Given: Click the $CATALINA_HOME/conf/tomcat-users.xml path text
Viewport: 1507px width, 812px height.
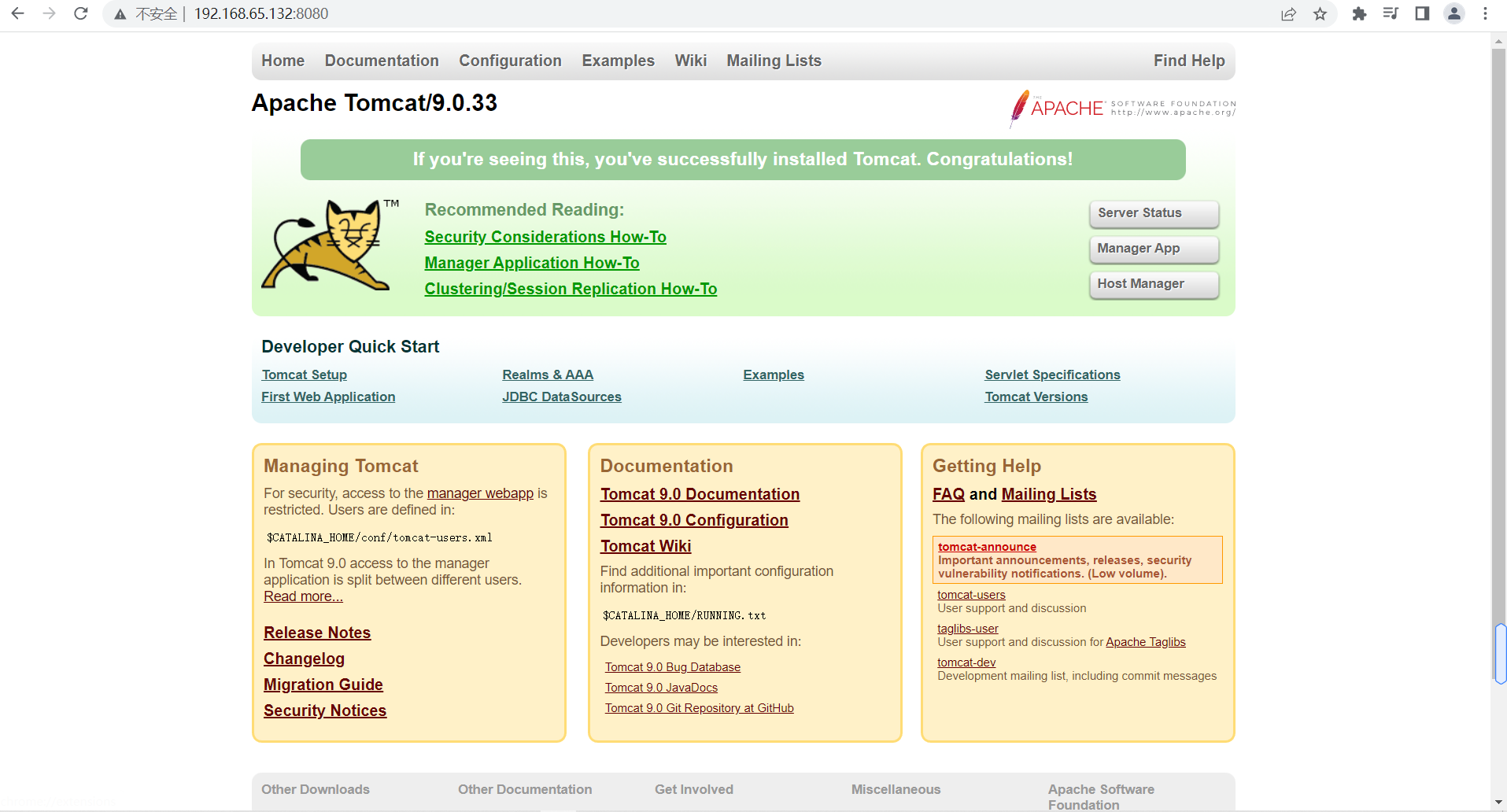Looking at the screenshot, I should (379, 538).
